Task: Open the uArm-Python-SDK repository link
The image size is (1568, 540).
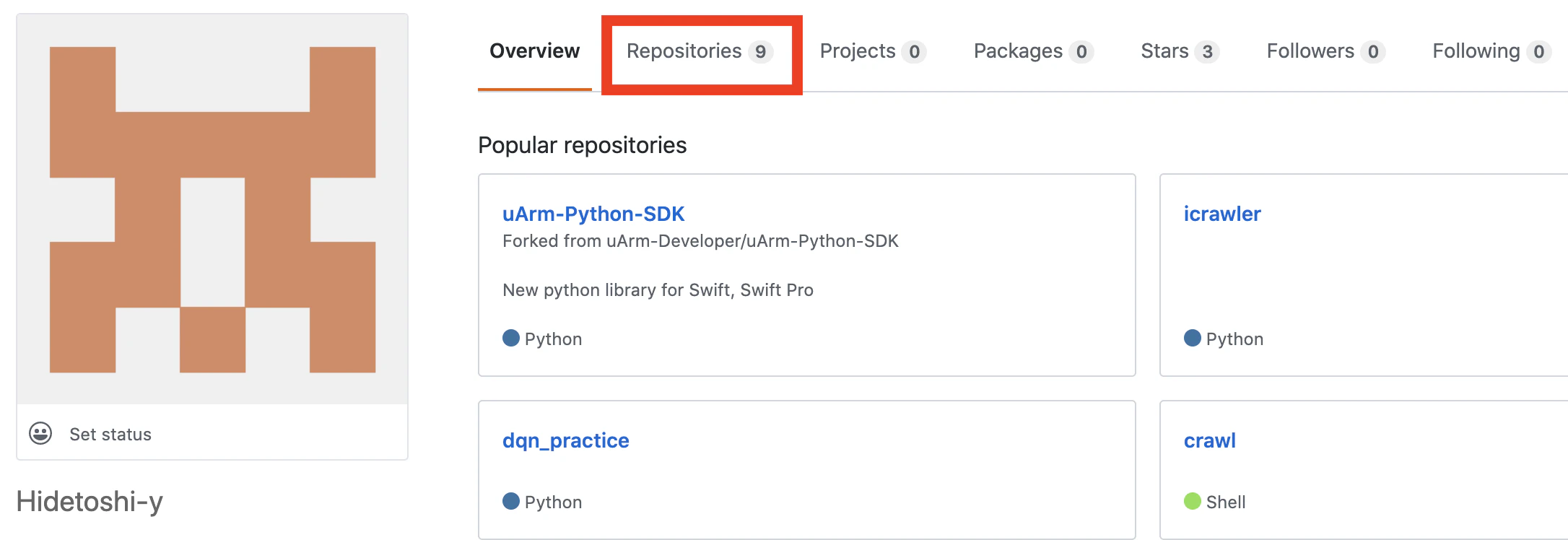Action: pos(593,214)
